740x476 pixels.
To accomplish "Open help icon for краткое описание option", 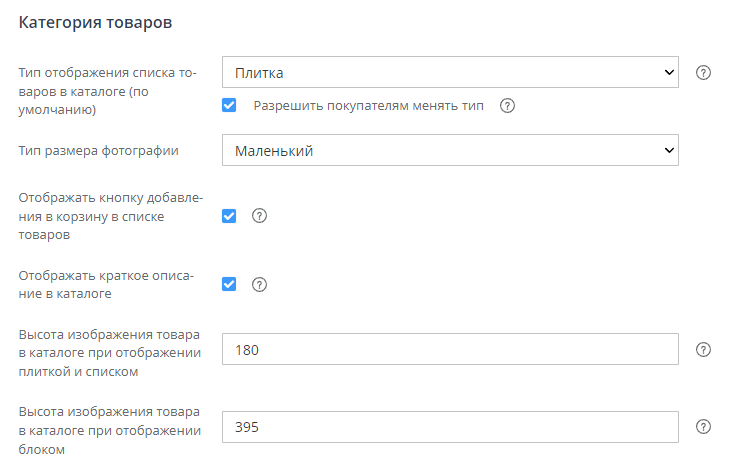I will [x=259, y=284].
